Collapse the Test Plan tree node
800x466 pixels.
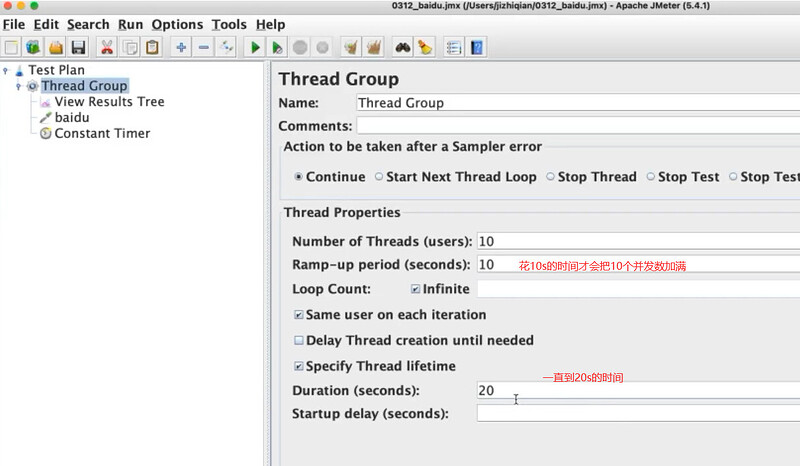pos(6,70)
